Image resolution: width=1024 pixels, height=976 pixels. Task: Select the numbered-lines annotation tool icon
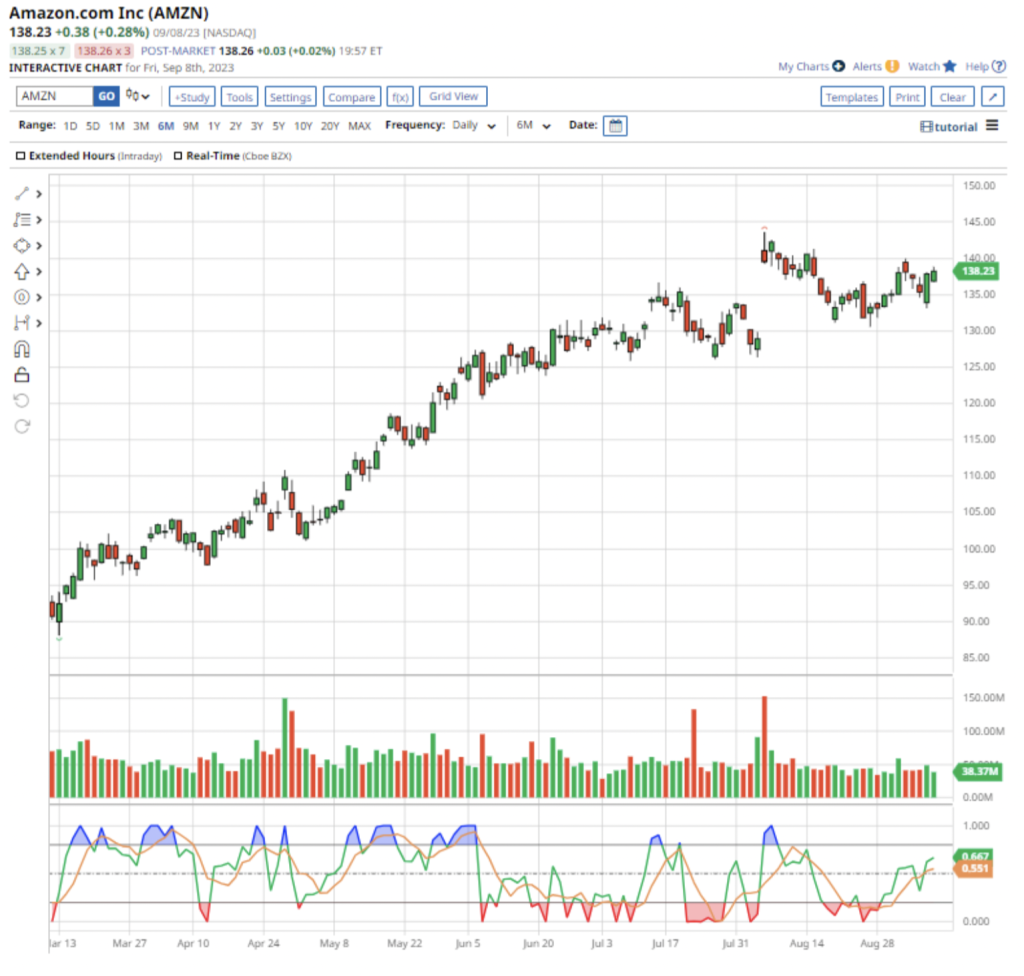coord(22,220)
